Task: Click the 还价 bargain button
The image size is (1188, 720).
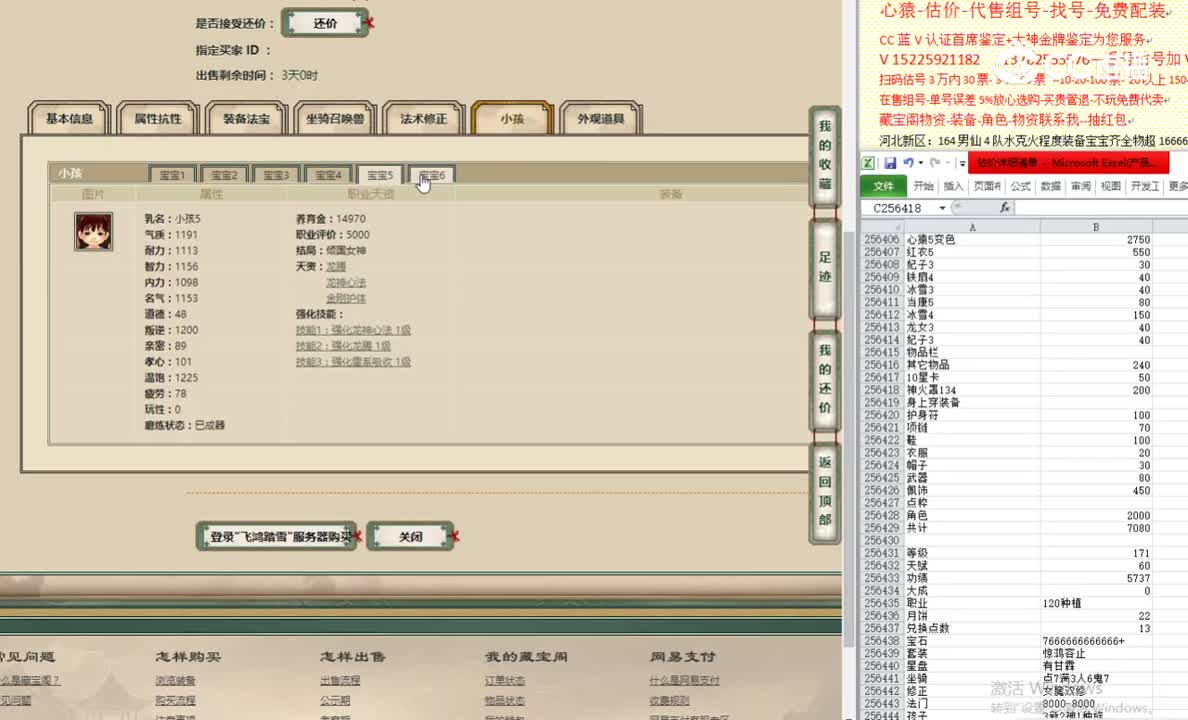Action: coord(325,23)
